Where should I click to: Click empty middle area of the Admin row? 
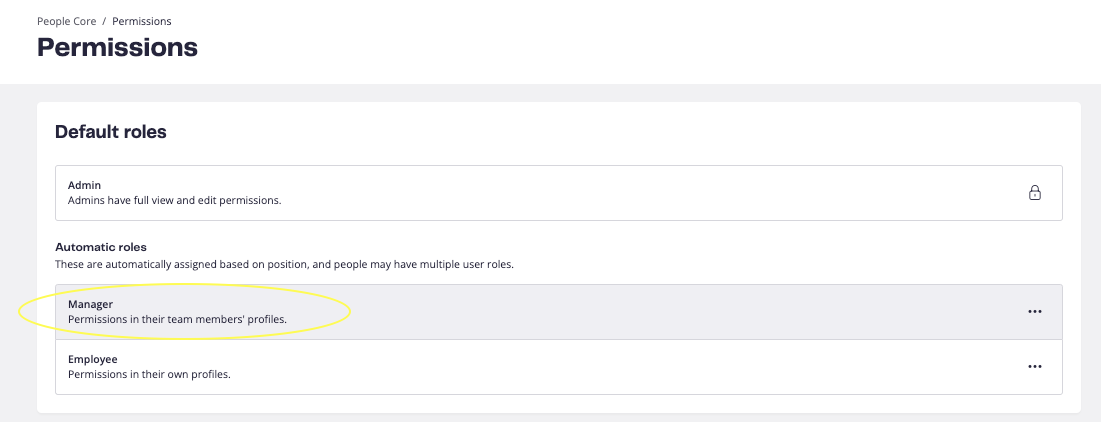pyautogui.click(x=632, y=192)
